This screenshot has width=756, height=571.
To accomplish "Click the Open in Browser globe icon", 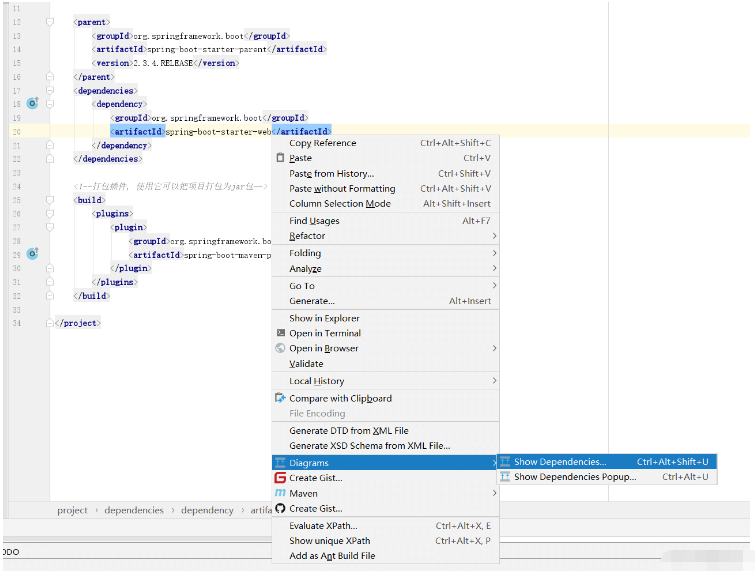I will [280, 348].
